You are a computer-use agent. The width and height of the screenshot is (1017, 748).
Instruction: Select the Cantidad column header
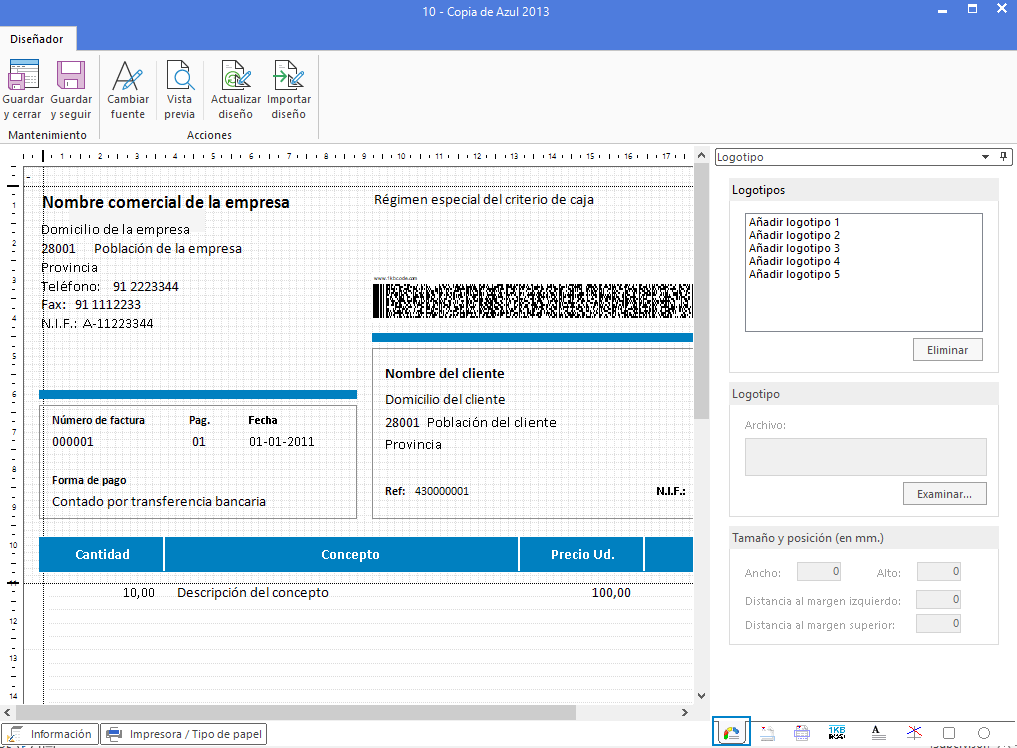click(102, 555)
